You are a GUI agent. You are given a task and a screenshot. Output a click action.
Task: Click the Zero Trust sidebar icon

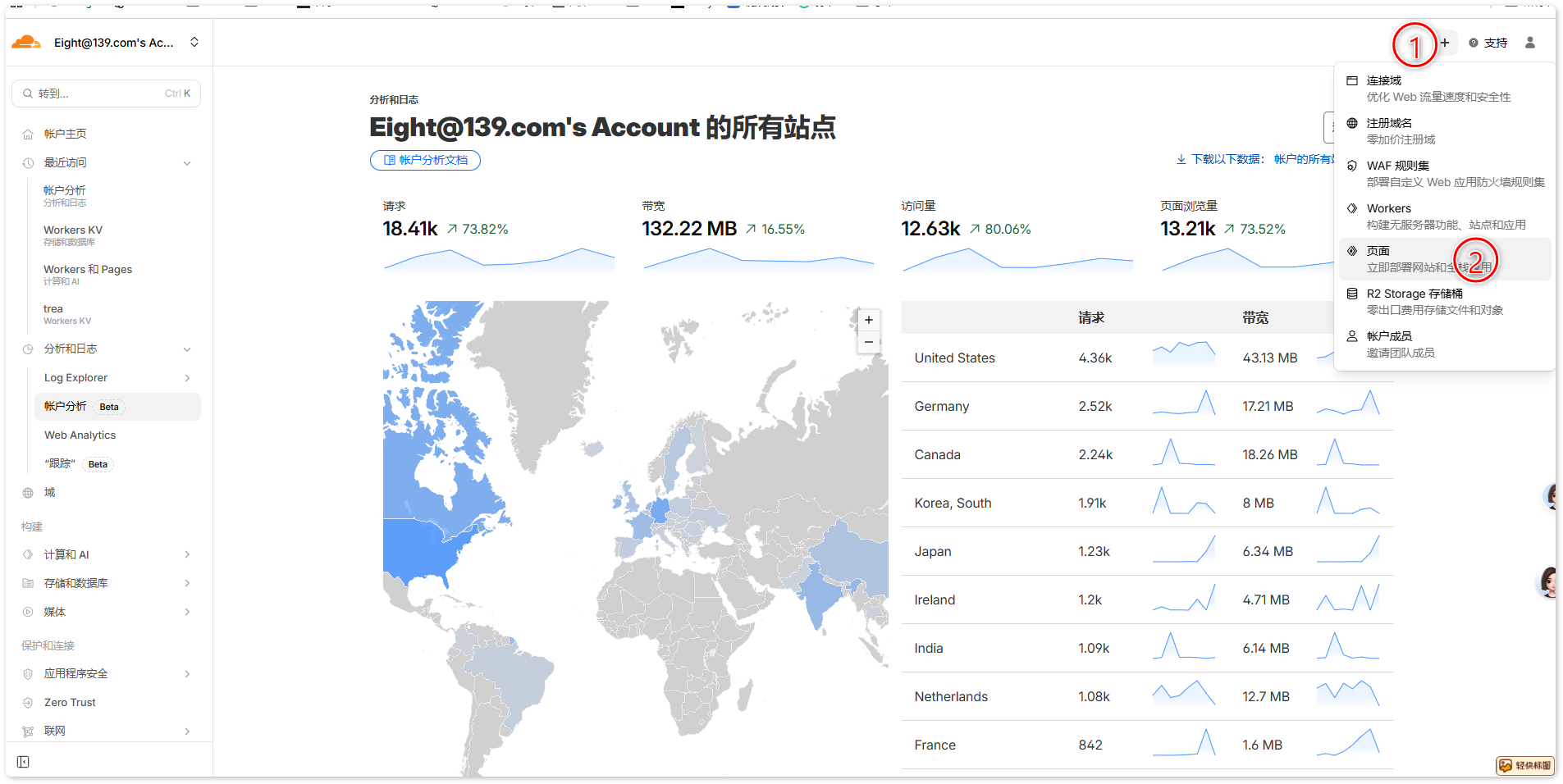pyautogui.click(x=28, y=703)
